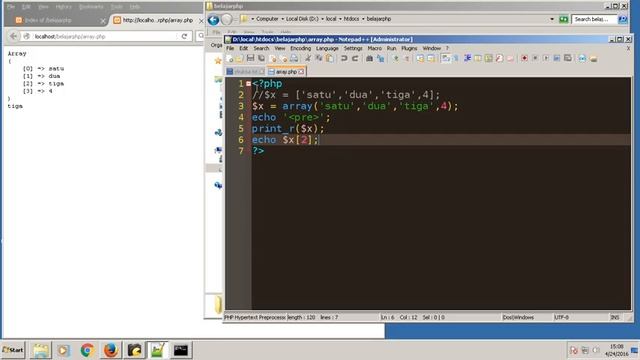Screen dimensions: 640x360
Task: Open Chrome from the taskbar
Action: tap(87, 350)
